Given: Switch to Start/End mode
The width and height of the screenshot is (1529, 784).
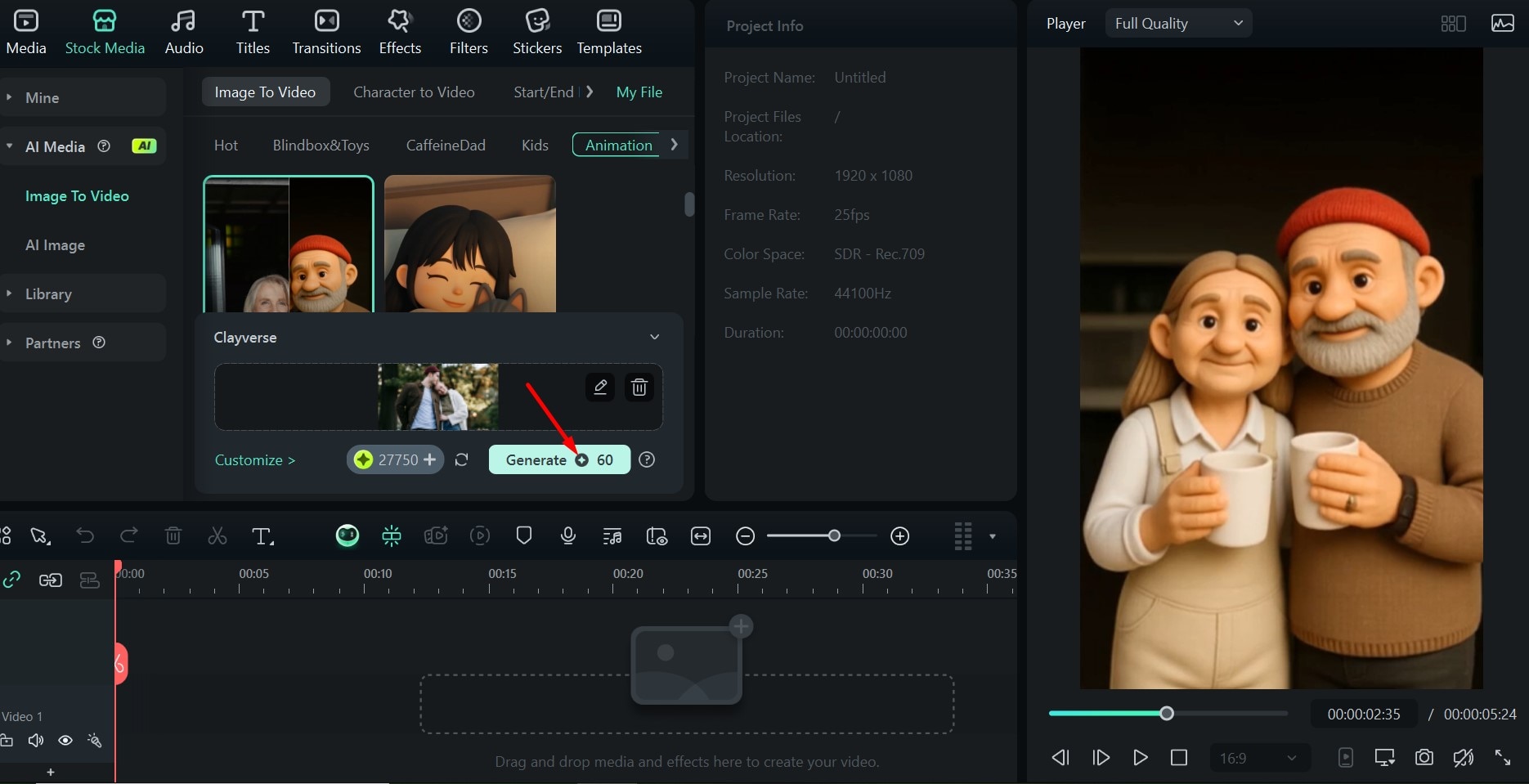Looking at the screenshot, I should tap(544, 92).
